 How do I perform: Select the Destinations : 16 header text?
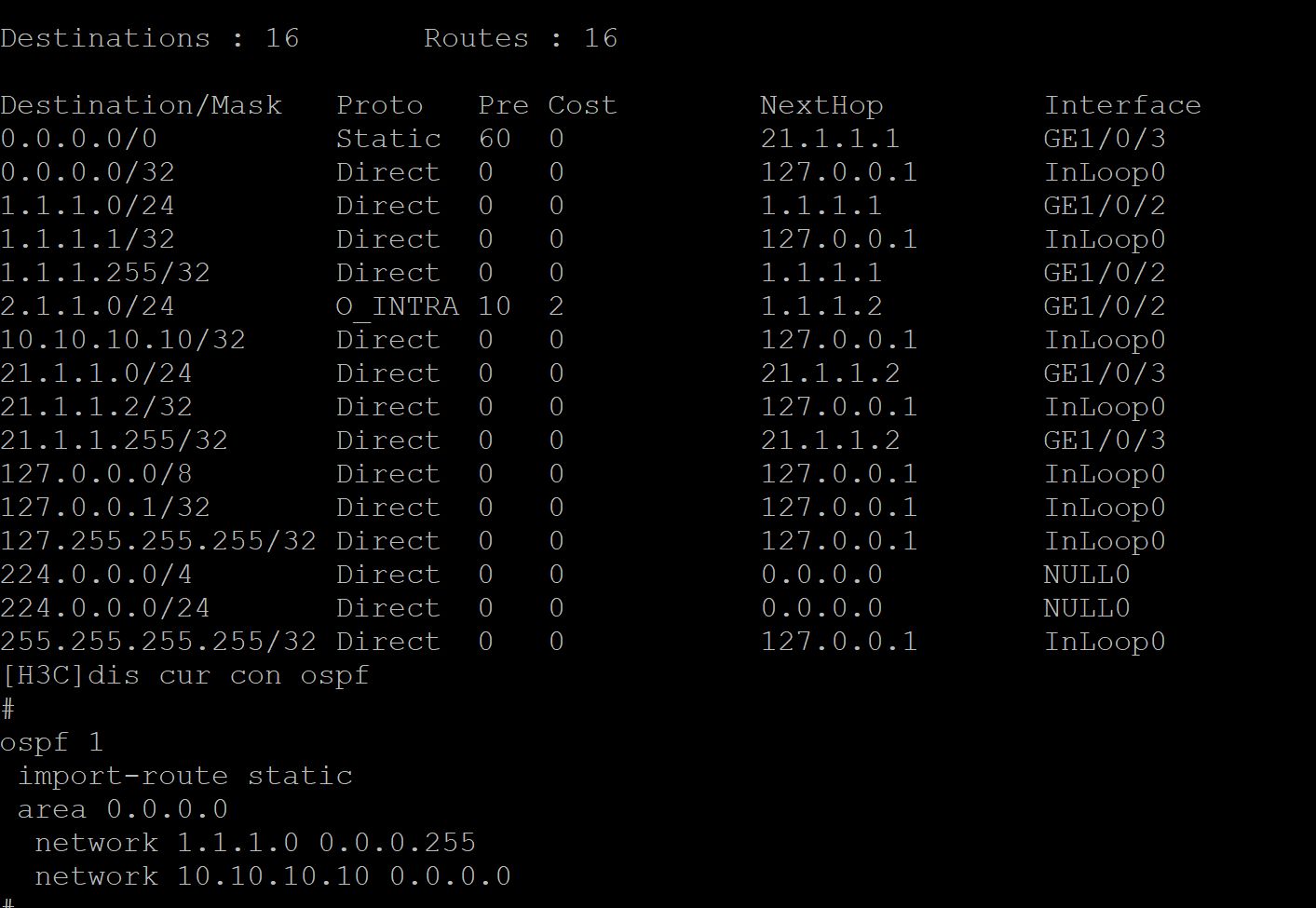[x=150, y=37]
